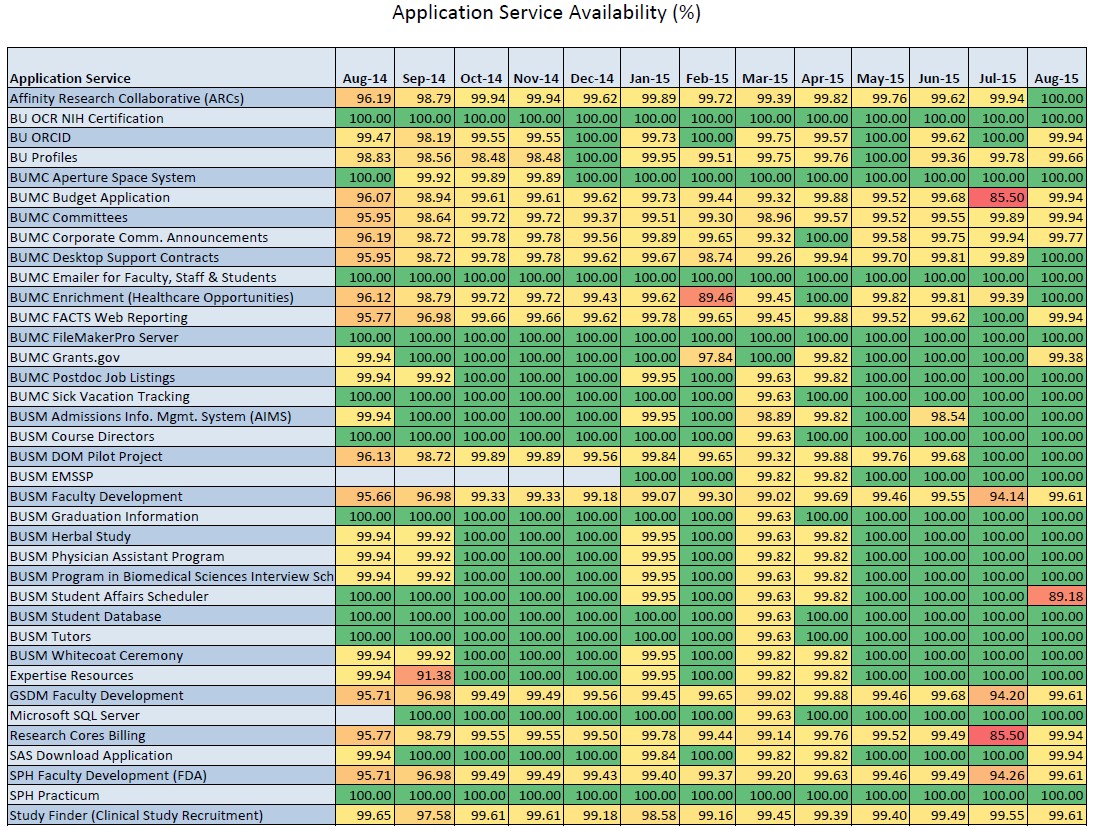Click the 94.14 cell for BUSM Faculty Development

coord(997,496)
